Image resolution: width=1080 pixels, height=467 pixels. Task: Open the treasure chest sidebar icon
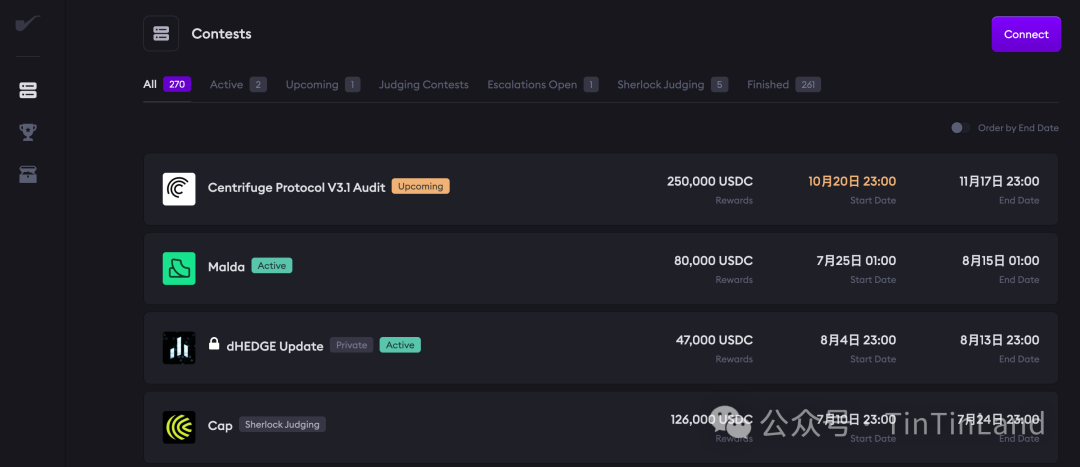point(28,174)
